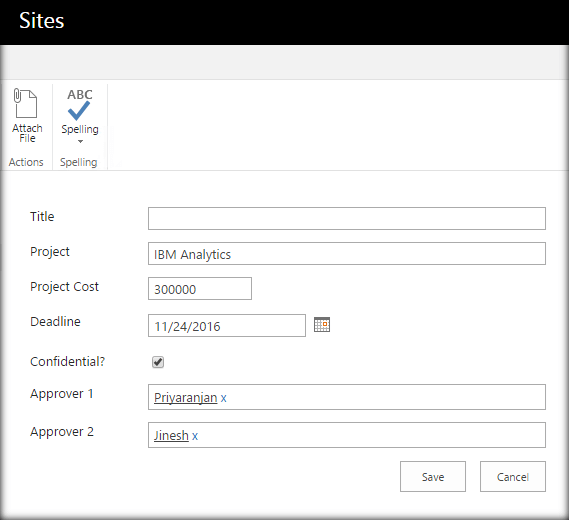Open the Jinesh user link
Screen dimensions: 569x520
(x=171, y=435)
